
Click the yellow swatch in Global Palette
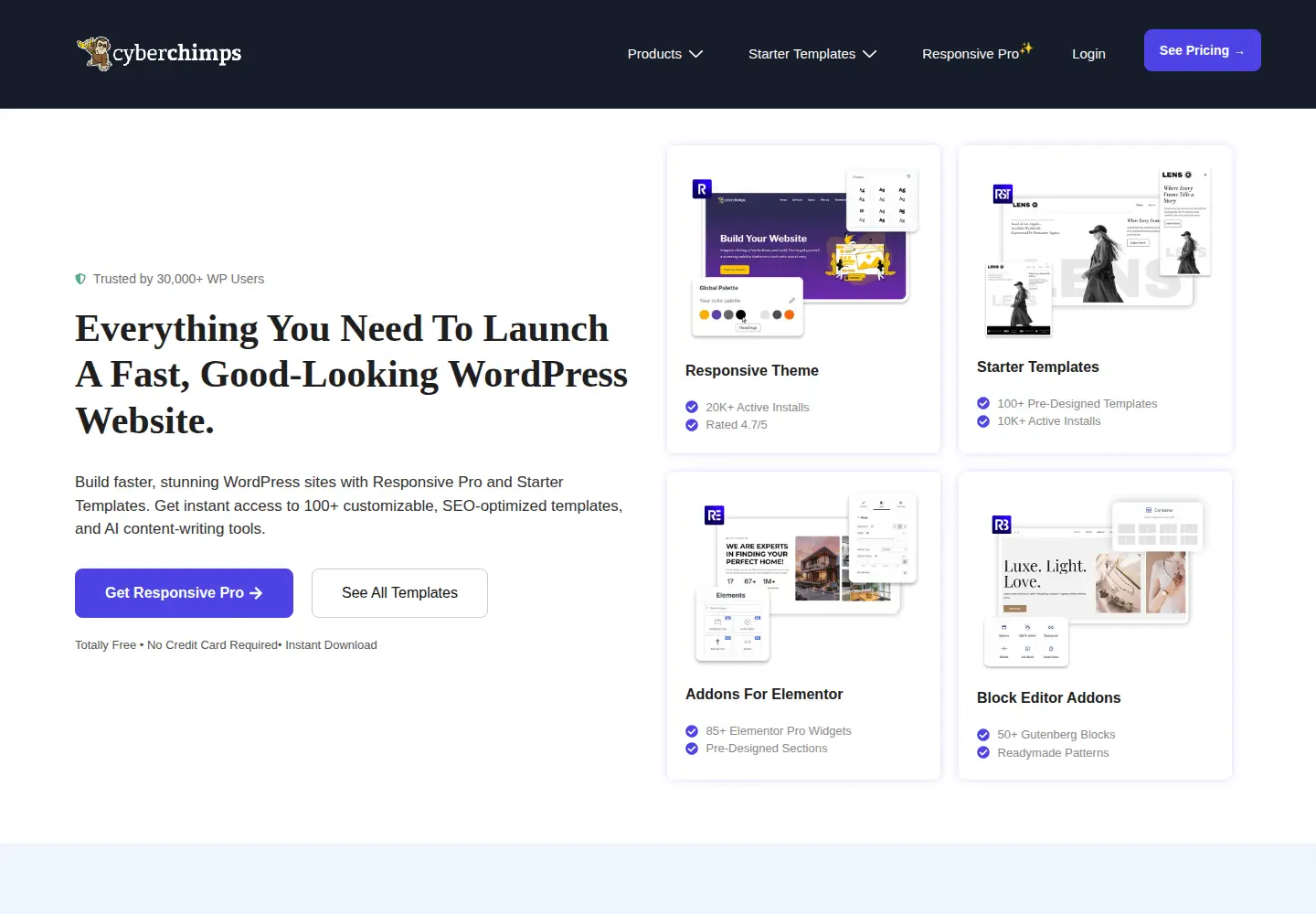click(704, 314)
